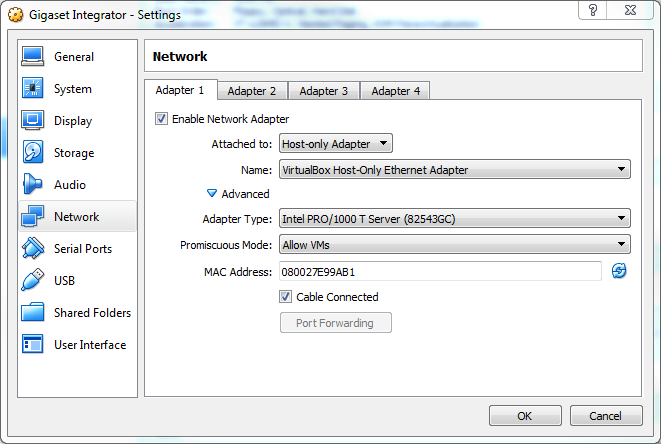
Task: Select the User Interface icon
Action: 32,344
